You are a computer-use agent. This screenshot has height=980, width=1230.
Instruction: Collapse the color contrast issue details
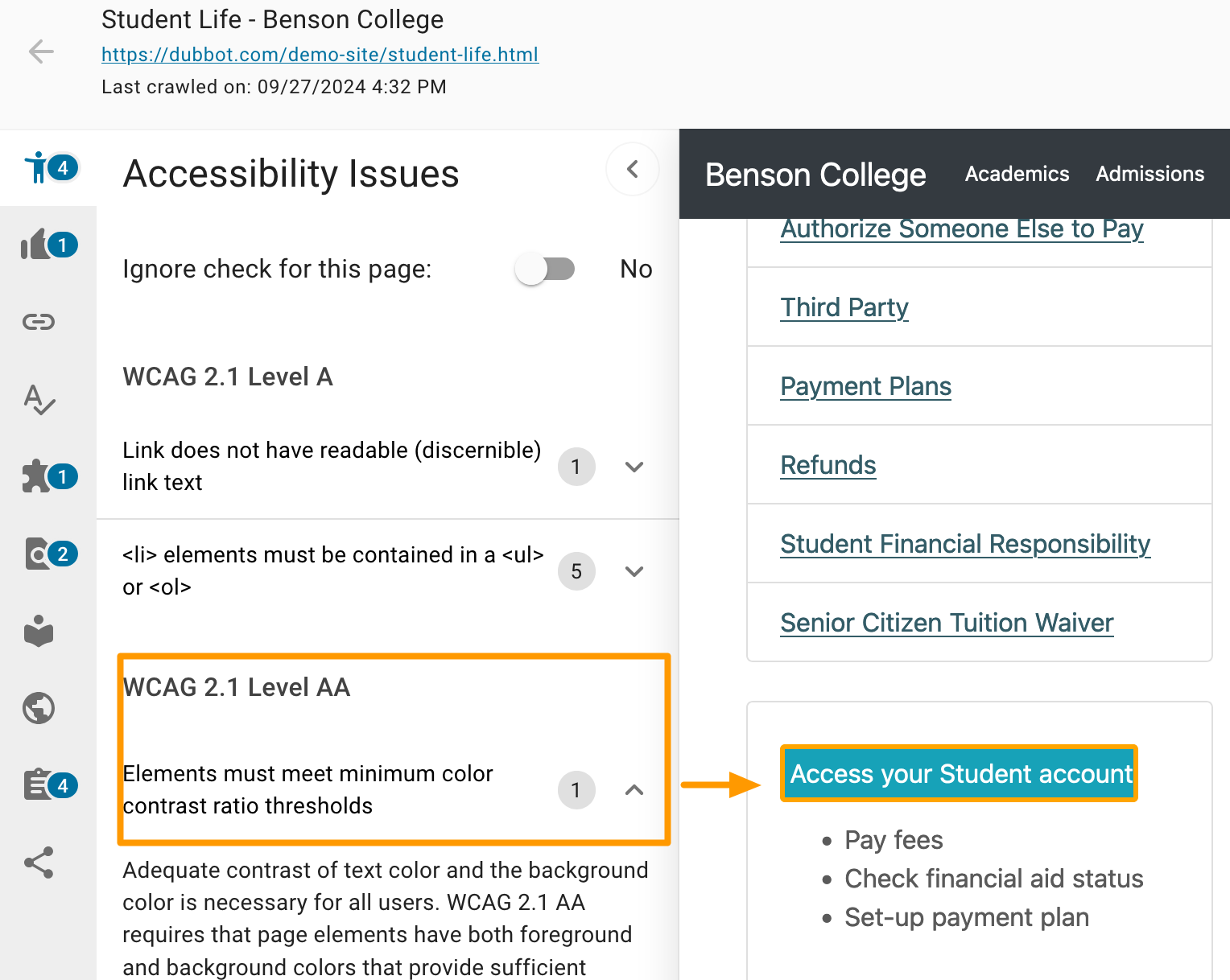pyautogui.click(x=634, y=790)
